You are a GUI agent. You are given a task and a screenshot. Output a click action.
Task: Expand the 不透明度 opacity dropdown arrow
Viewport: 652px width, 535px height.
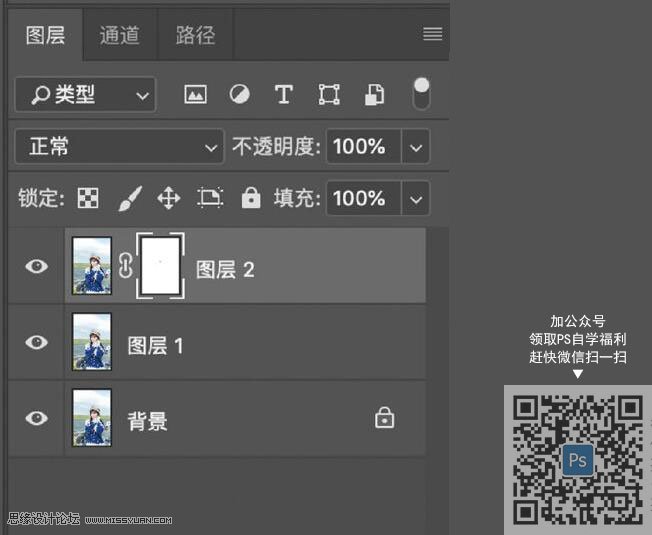point(416,147)
